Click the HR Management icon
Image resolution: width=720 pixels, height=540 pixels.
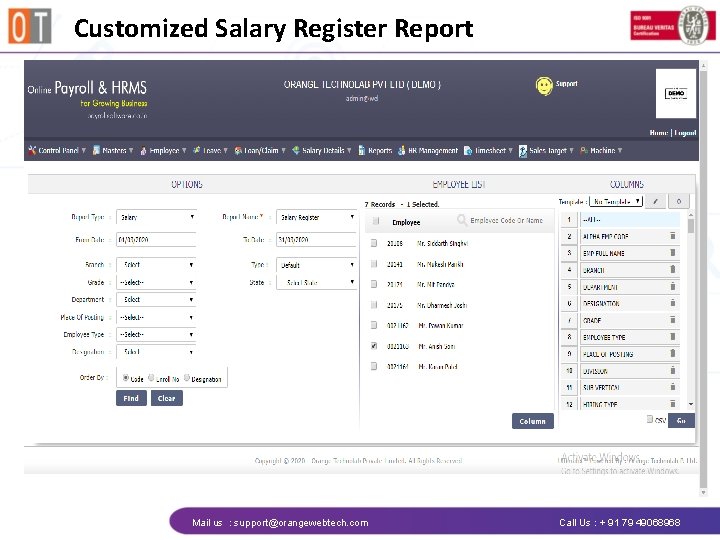[401, 150]
